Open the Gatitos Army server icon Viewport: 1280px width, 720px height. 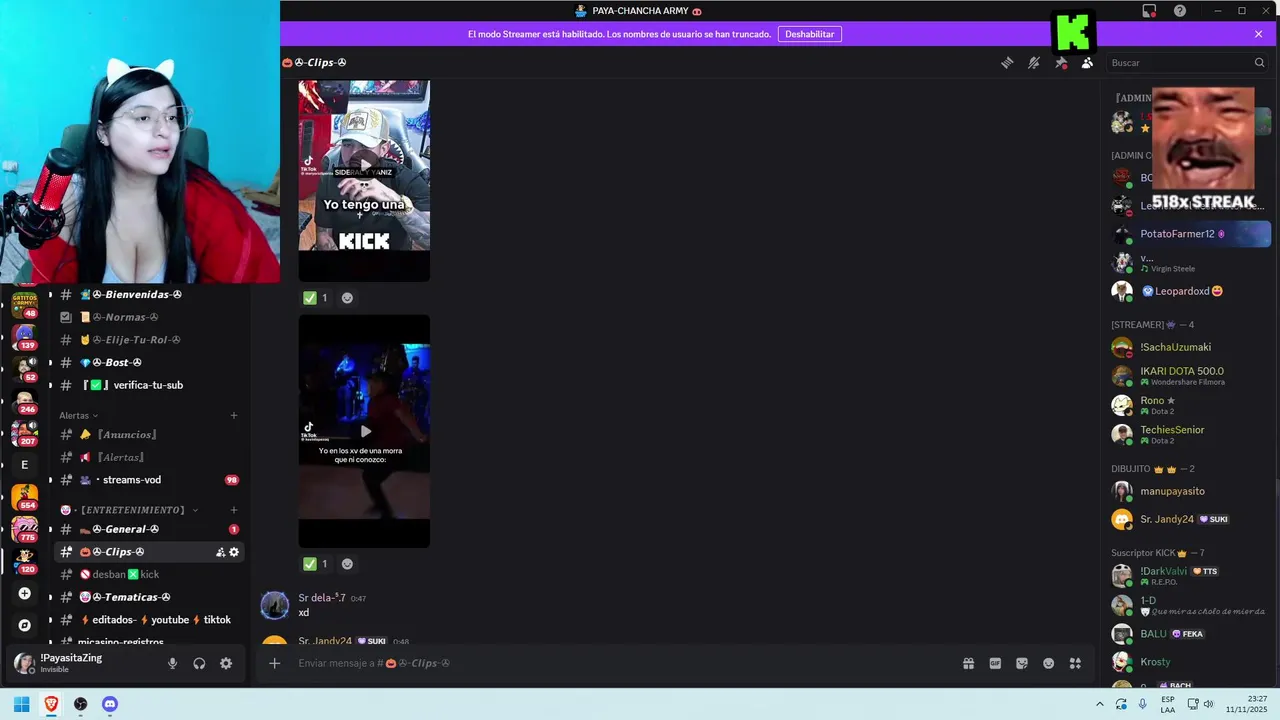point(25,303)
